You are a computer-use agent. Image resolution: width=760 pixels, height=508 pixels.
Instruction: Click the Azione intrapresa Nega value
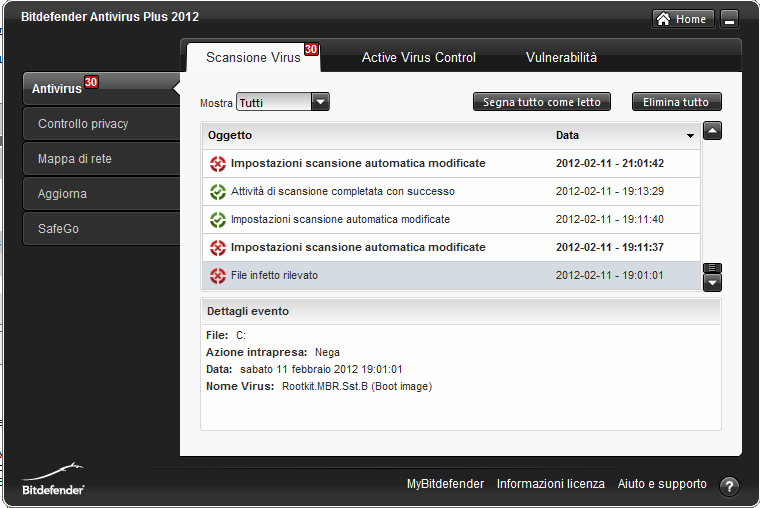click(x=327, y=352)
